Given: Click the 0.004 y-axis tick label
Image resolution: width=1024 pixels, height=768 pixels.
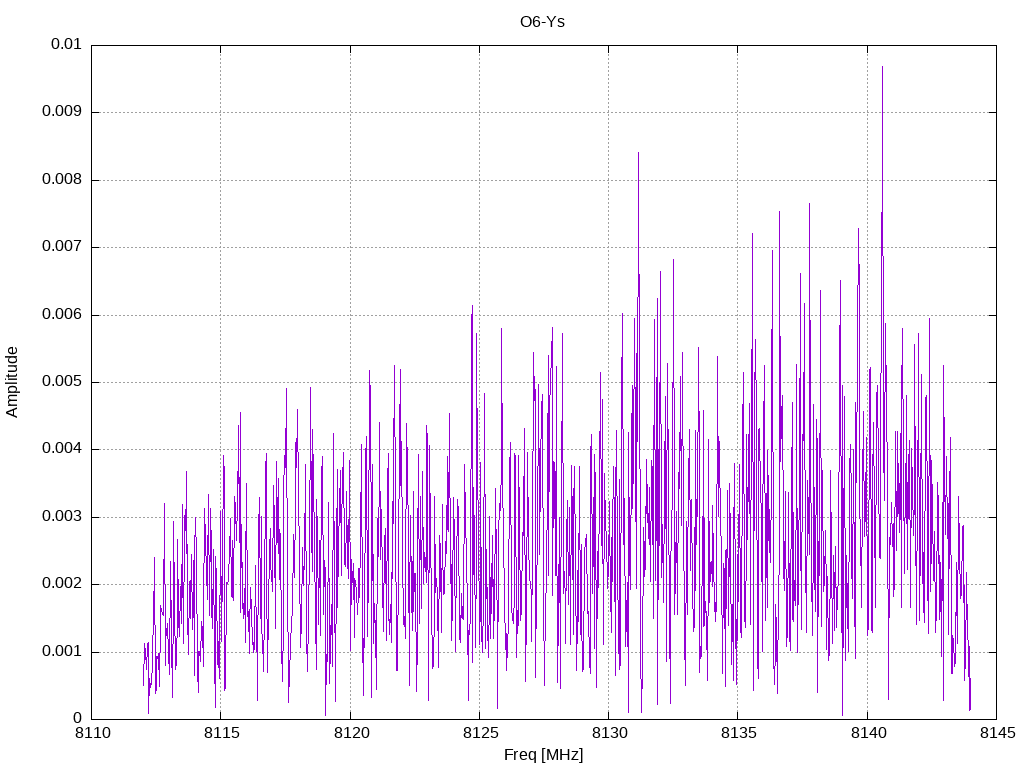Looking at the screenshot, I should [x=62, y=449].
